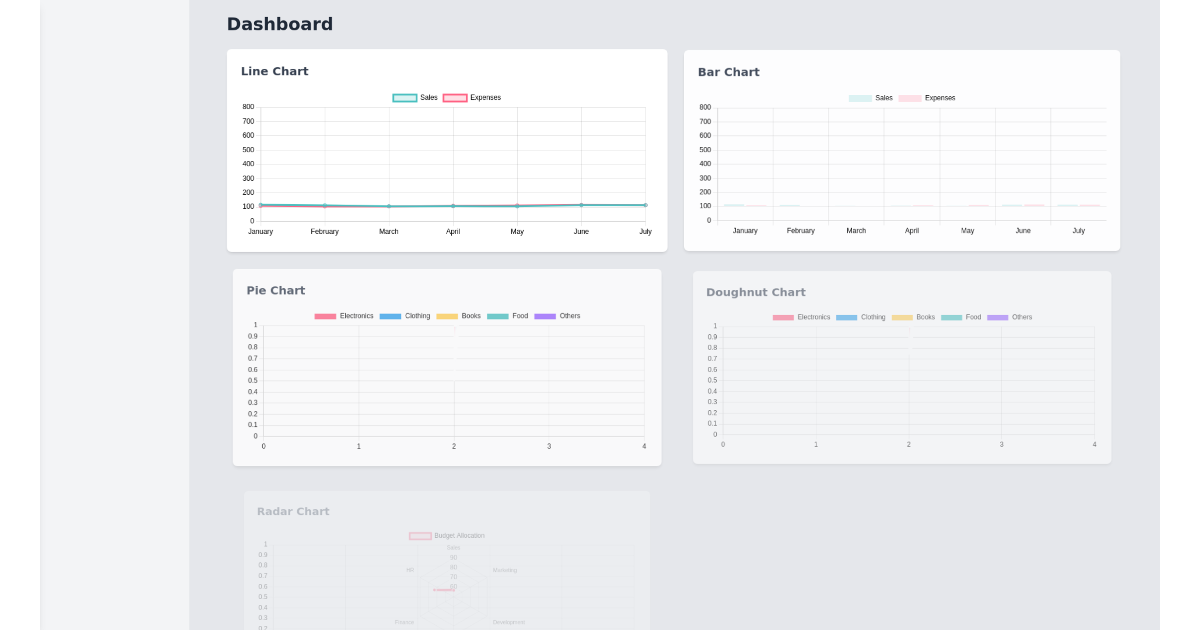The height and width of the screenshot is (630, 1200).
Task: Toggle the Electronics dataset in Doughnut Chart legend
Action: coord(782,316)
